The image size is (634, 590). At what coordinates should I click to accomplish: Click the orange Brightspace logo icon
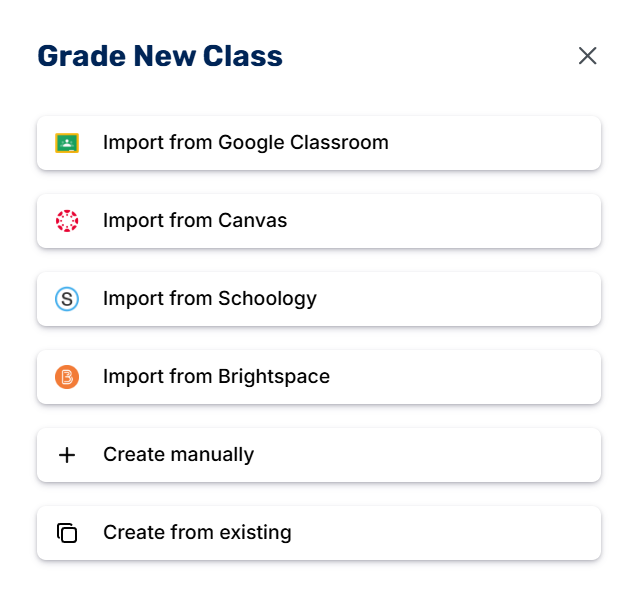coord(67,377)
